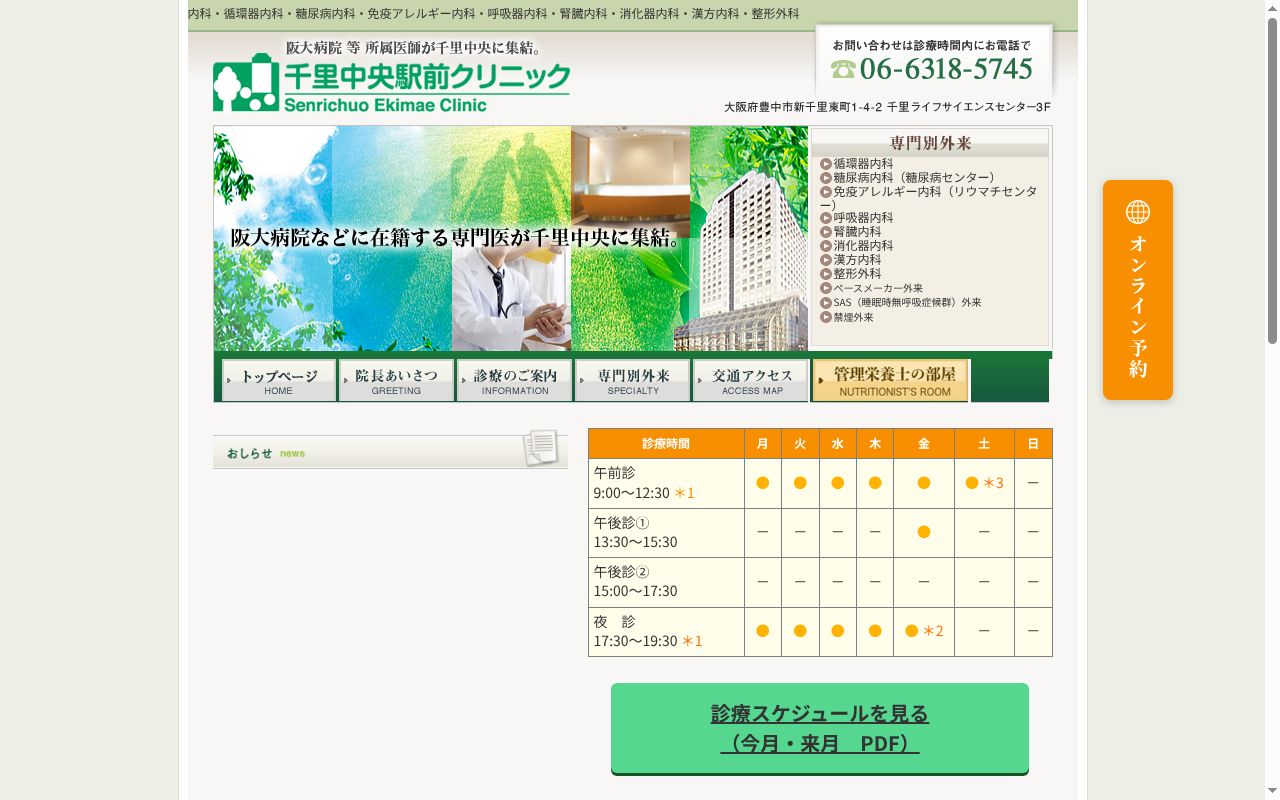
Task: Open 院長あいさつ GREETING menu
Action: pyautogui.click(x=397, y=381)
